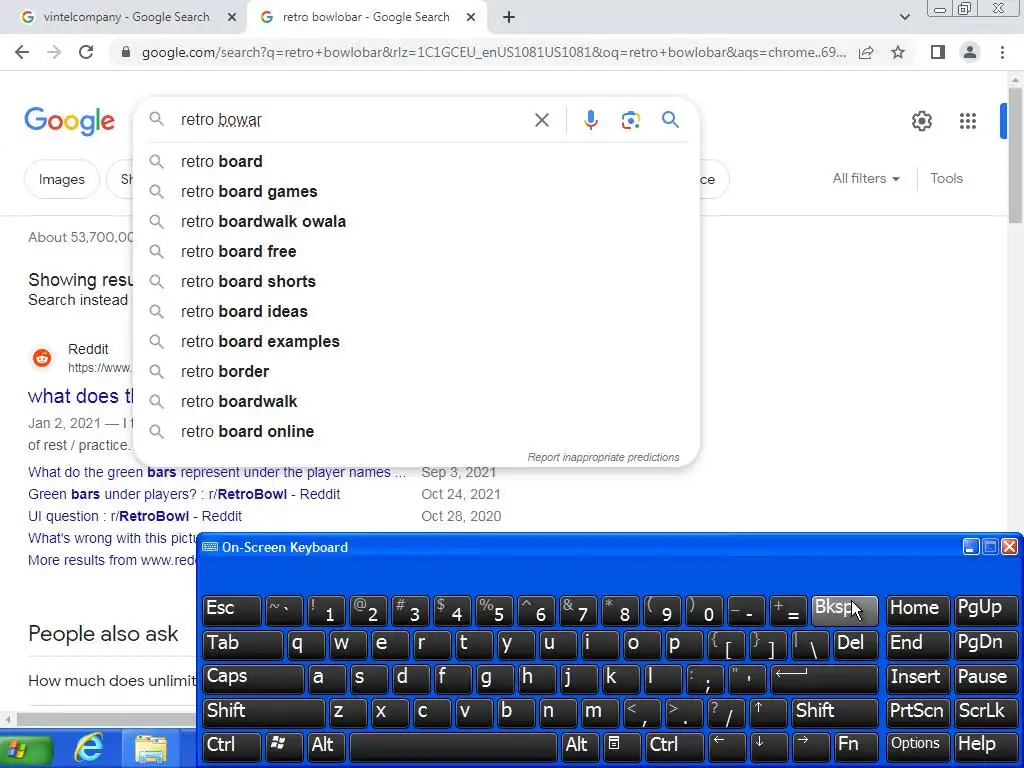Choose suggestion 'retro board examples'
The image size is (1024, 768).
[x=416, y=342]
